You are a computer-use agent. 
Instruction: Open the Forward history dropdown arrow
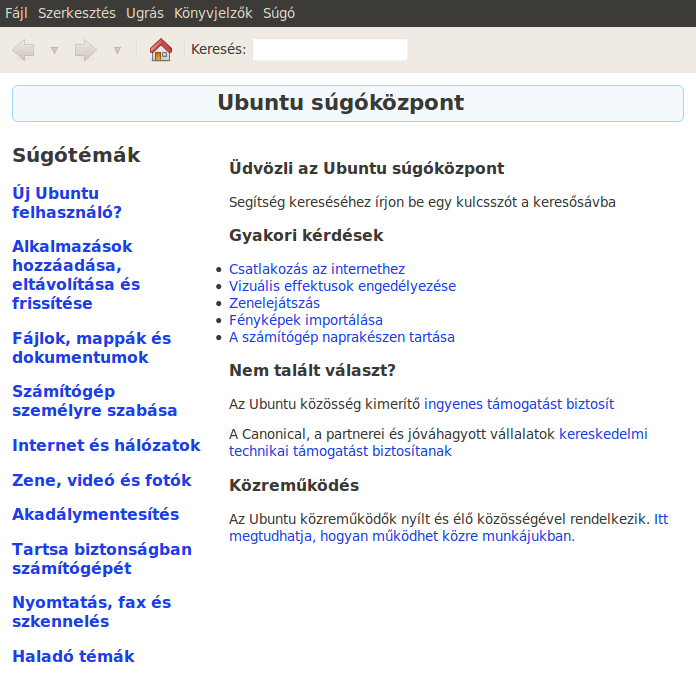(118, 50)
